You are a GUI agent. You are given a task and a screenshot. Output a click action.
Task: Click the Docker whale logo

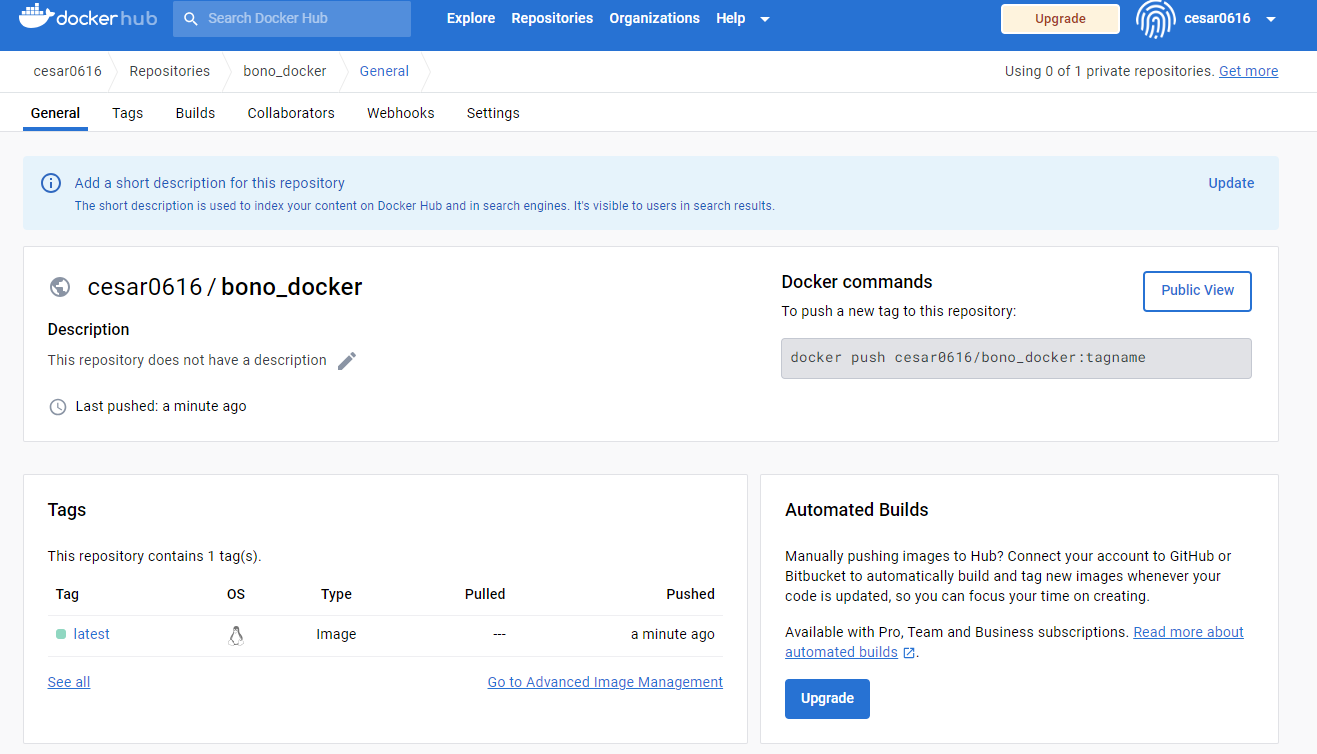pos(34,17)
